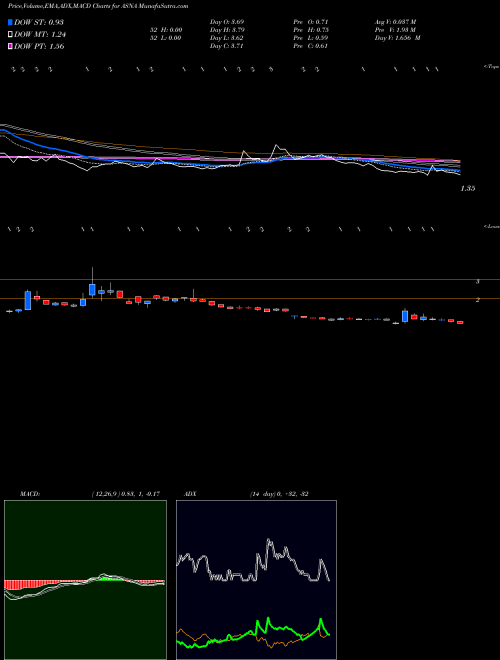Click the 'Pre O: 0.71' value
Viewport: 500px width, 660px height.
click(x=311, y=22)
